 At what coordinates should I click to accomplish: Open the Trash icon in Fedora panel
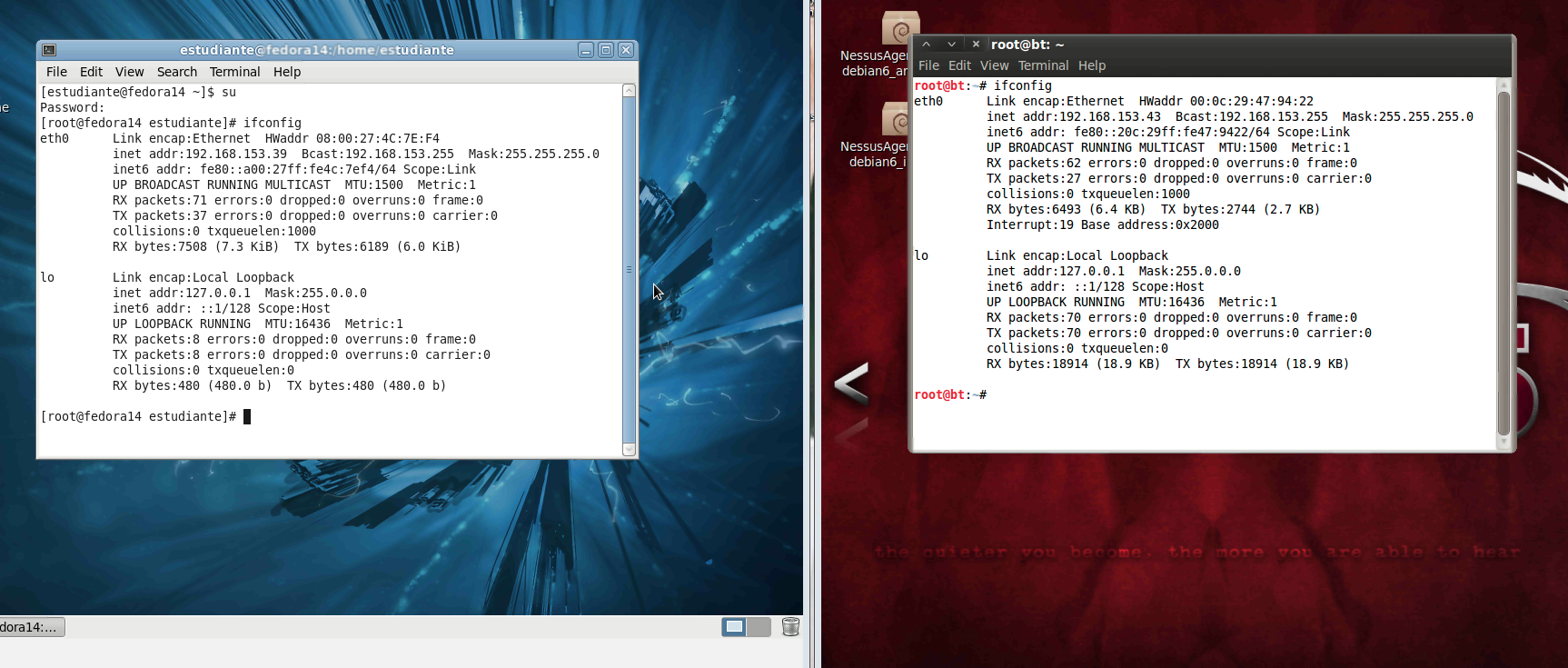coord(790,626)
